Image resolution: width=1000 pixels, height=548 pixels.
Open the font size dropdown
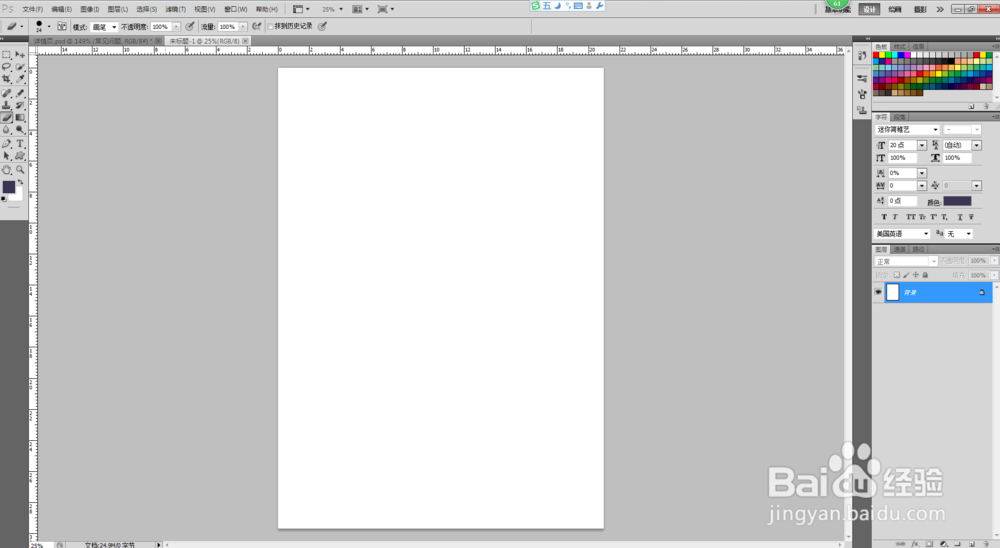coord(922,145)
